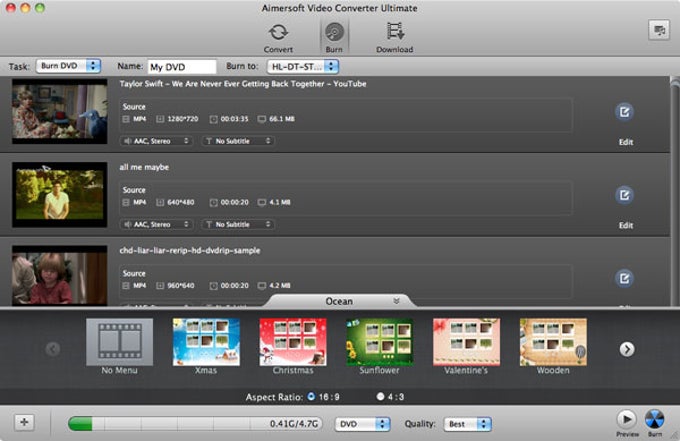Screen dimensions: 680x441
Task: Edit the DVD name field My DVD
Action: click(182, 67)
